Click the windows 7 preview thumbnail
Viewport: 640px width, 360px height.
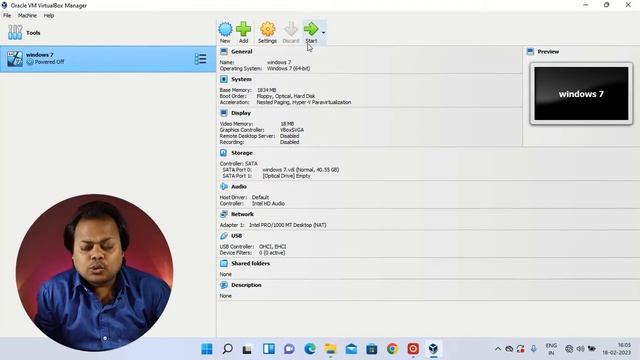[581, 94]
